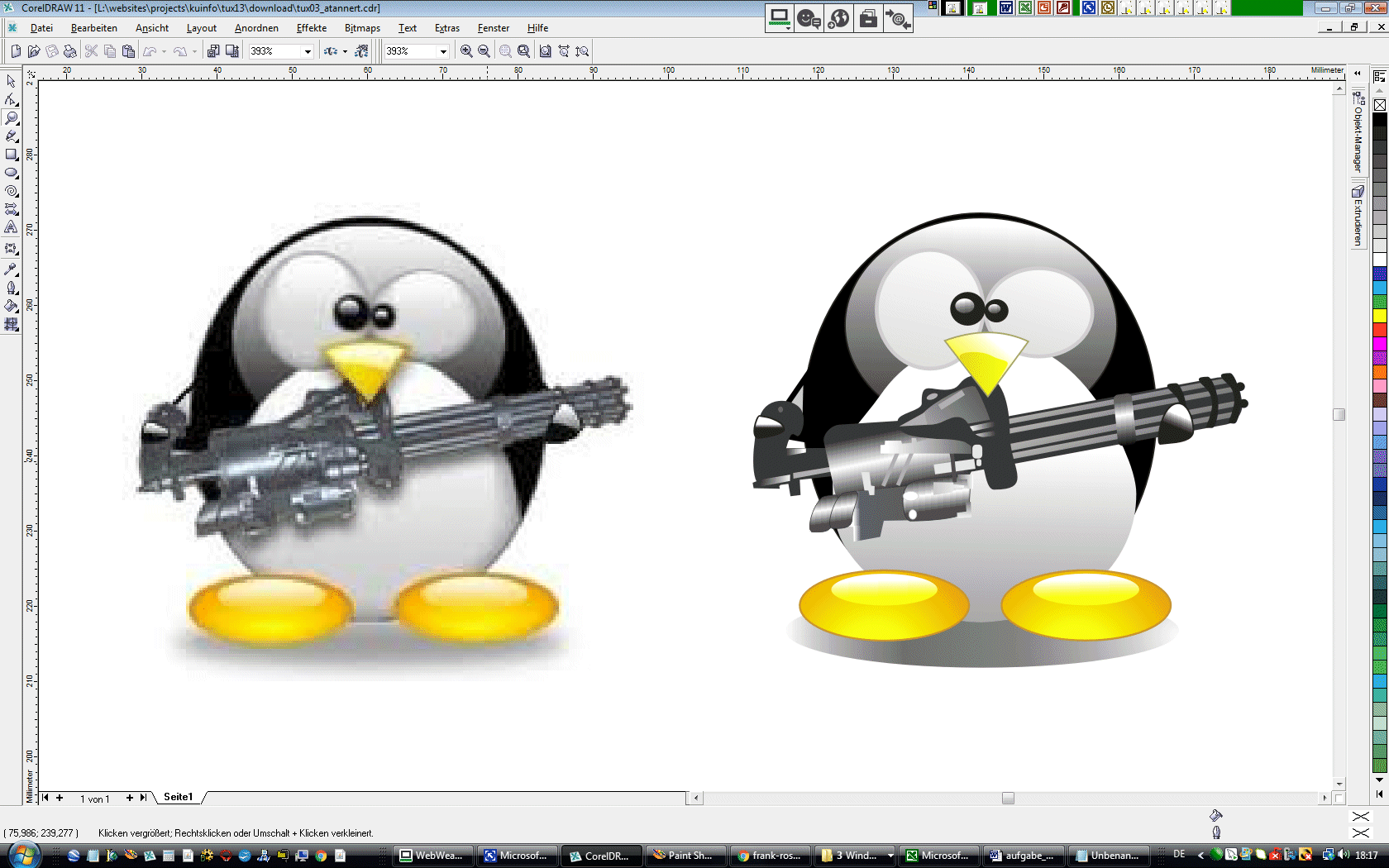Open the Ansicht menu
Screen dimensions: 1389x868
pyautogui.click(x=152, y=28)
